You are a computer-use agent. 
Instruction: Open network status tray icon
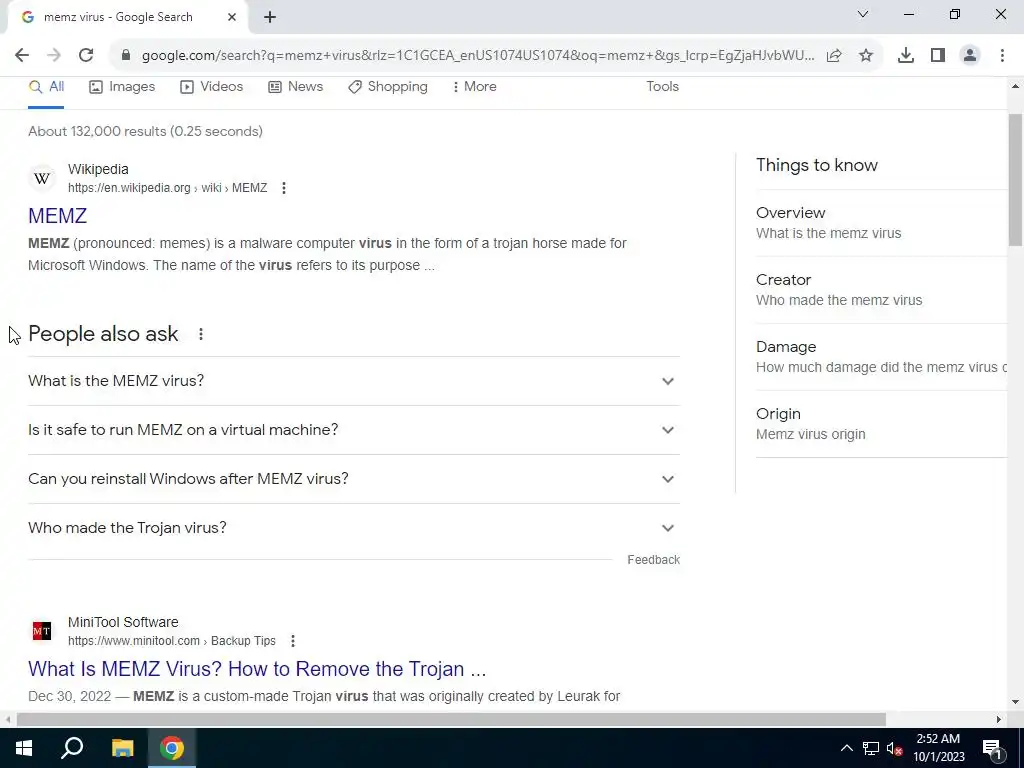[871, 748]
